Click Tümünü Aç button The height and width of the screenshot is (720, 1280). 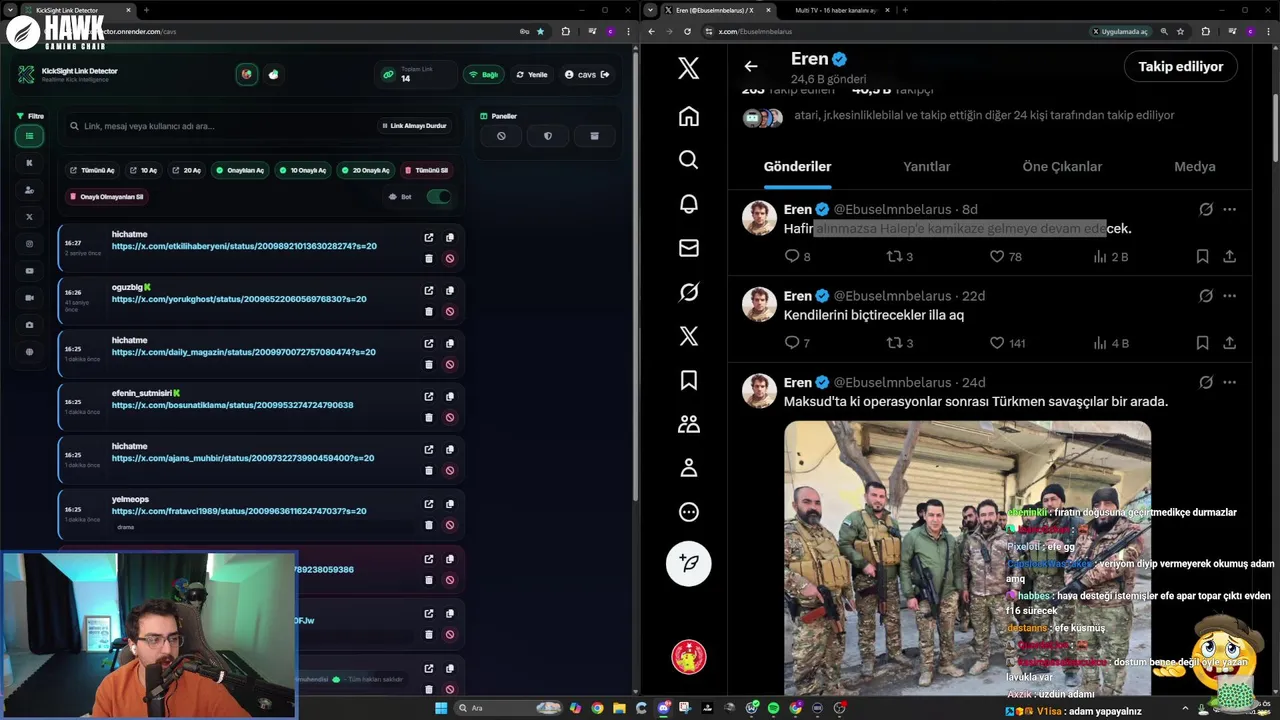(x=92, y=170)
